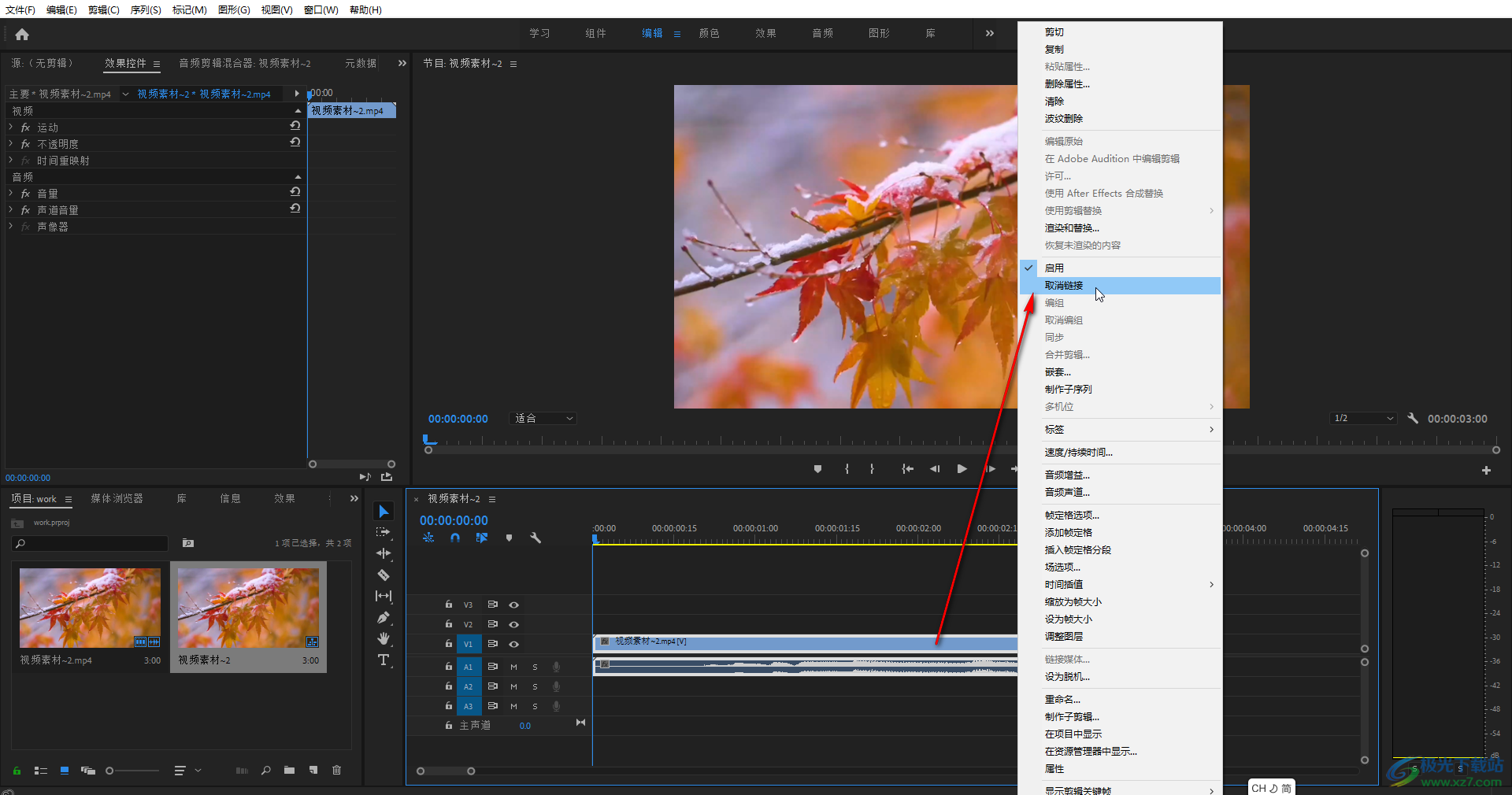Select the Selection tool arrow
This screenshot has width=1512, height=795.
pos(384,512)
